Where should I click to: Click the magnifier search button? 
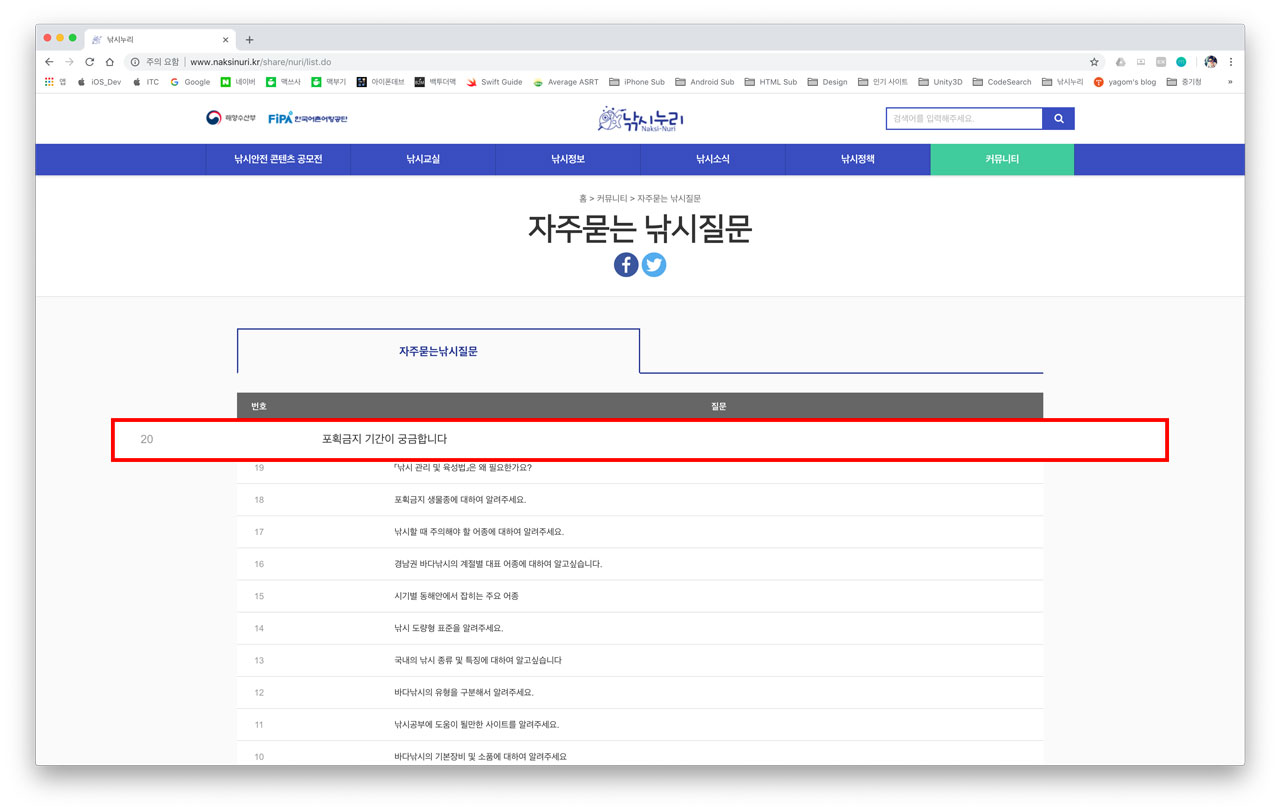coord(1058,118)
